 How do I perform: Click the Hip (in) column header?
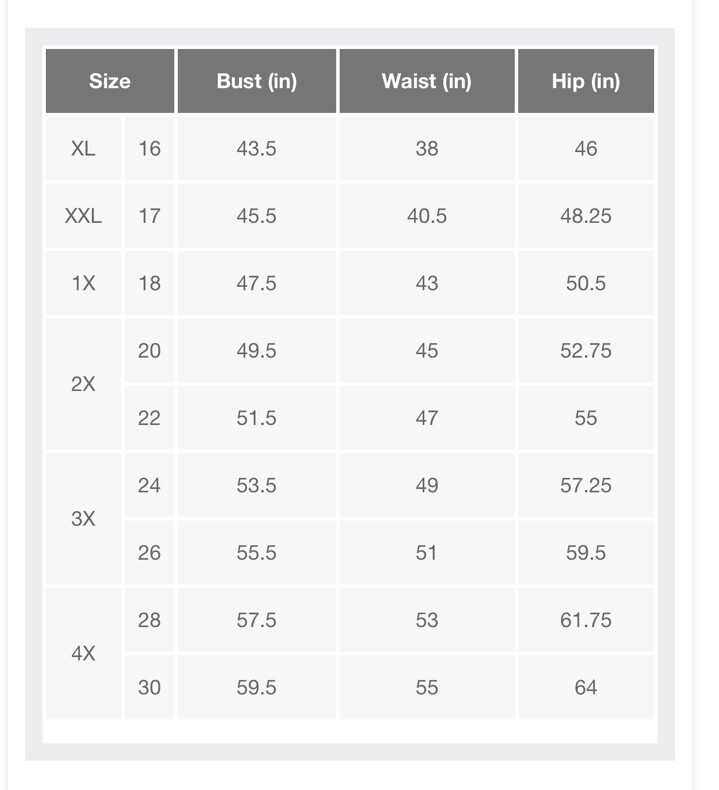click(x=586, y=81)
